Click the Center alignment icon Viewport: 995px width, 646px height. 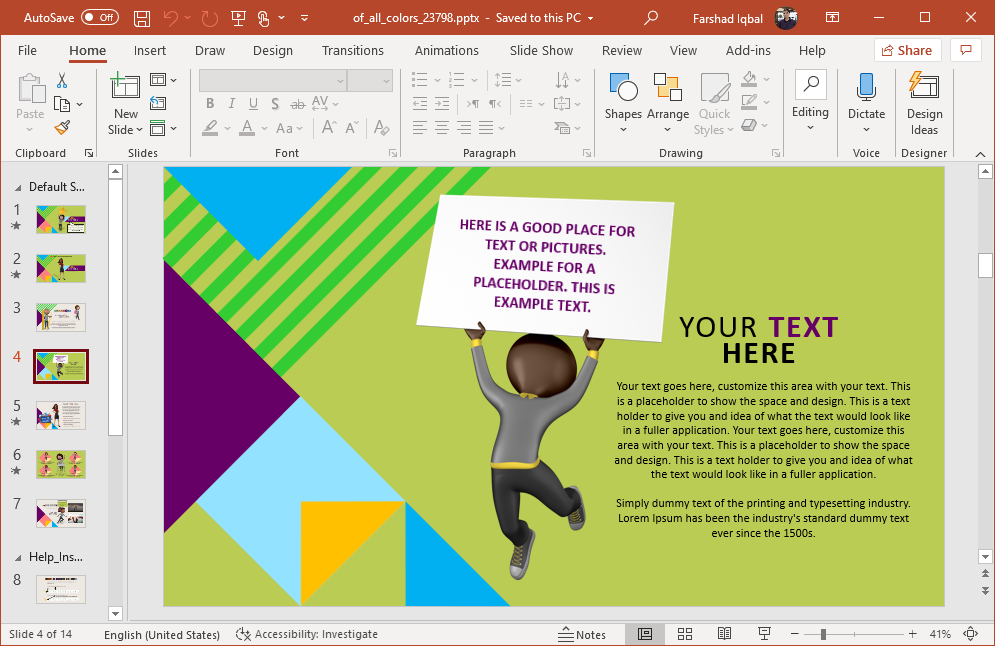coord(441,125)
